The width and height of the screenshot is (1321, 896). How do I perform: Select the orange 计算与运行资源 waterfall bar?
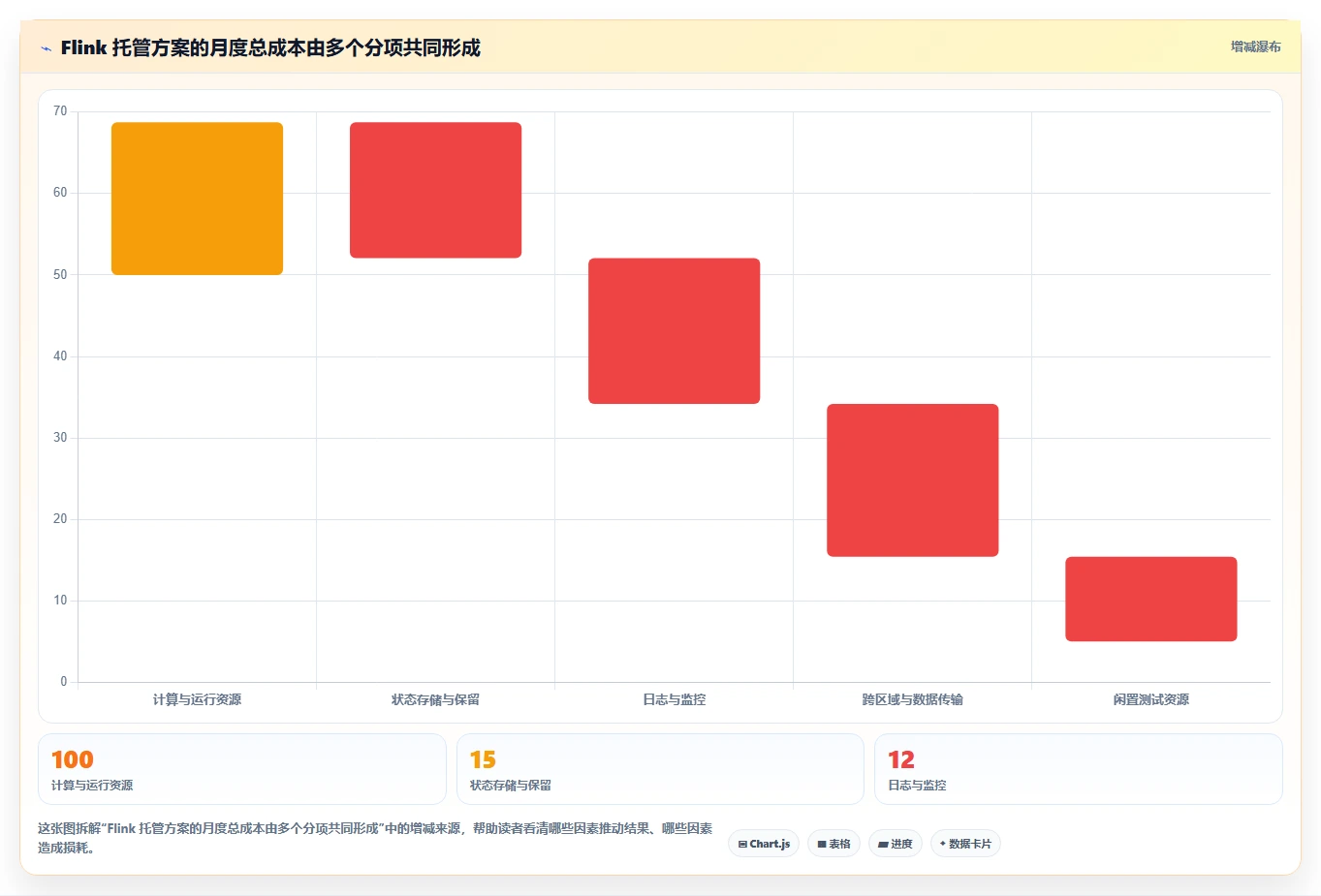click(197, 199)
